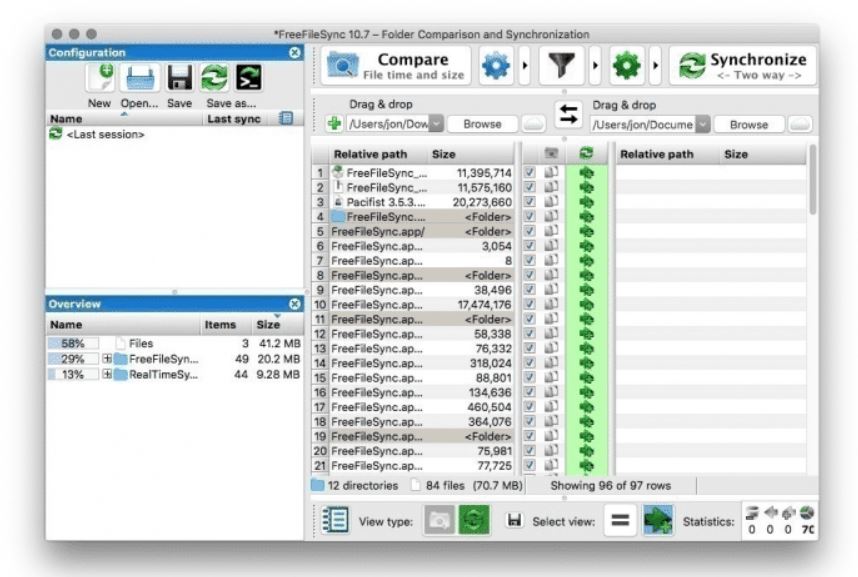Sort configurations by Name column

[x=125, y=119]
